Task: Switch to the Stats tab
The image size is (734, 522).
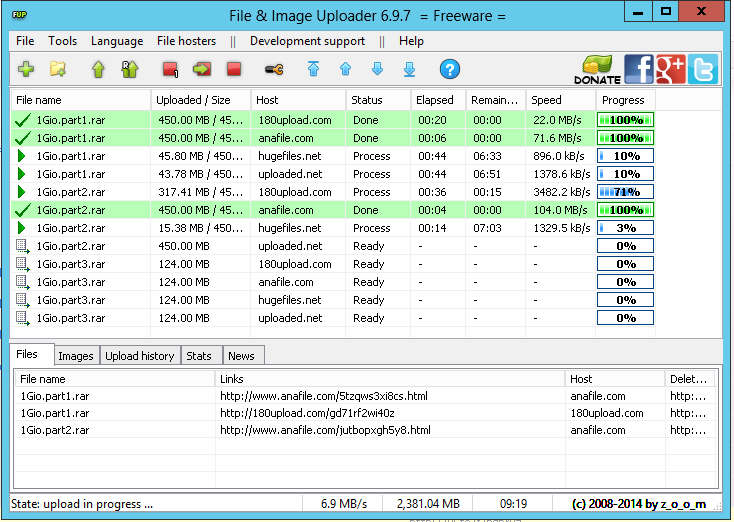Action: (199, 356)
